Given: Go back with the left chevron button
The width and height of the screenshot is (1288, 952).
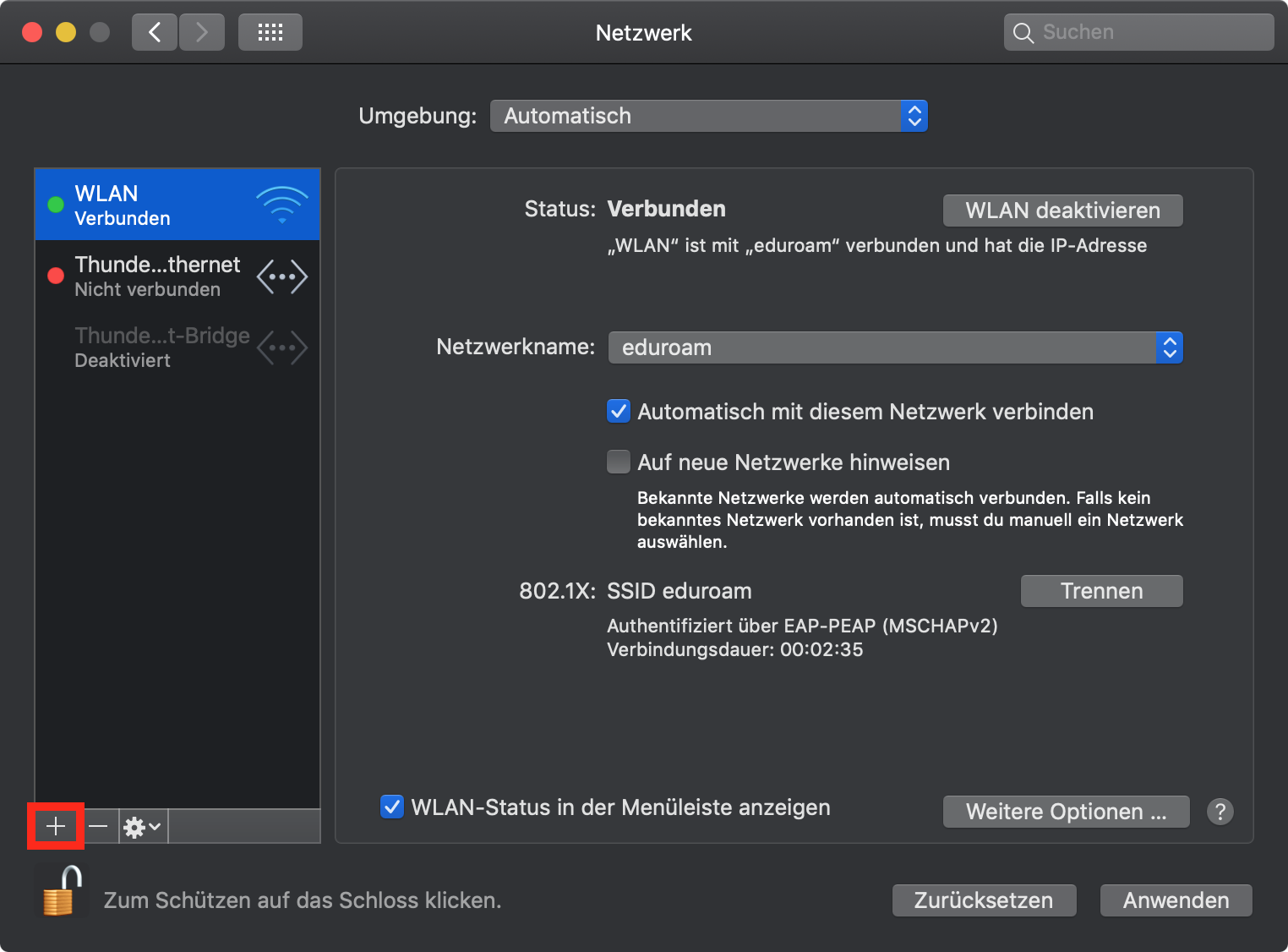Looking at the screenshot, I should pyautogui.click(x=155, y=33).
